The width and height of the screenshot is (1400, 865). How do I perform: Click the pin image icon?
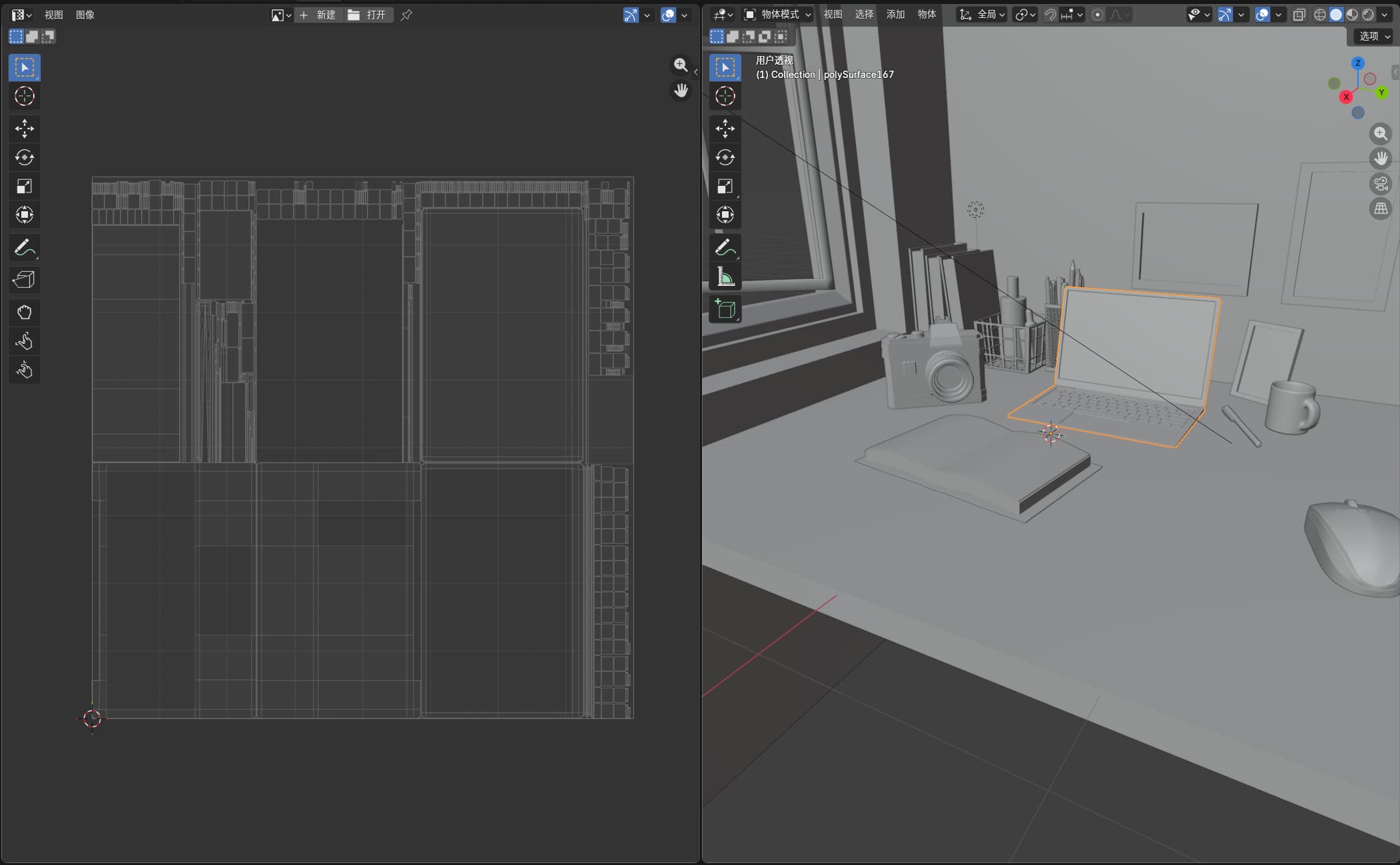406,15
